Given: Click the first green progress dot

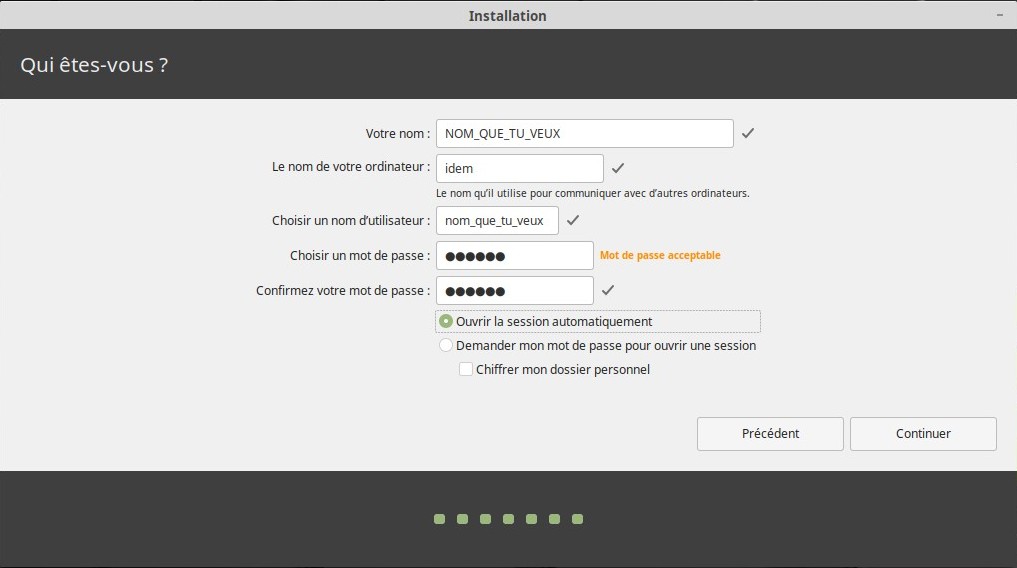Looking at the screenshot, I should (x=439, y=519).
